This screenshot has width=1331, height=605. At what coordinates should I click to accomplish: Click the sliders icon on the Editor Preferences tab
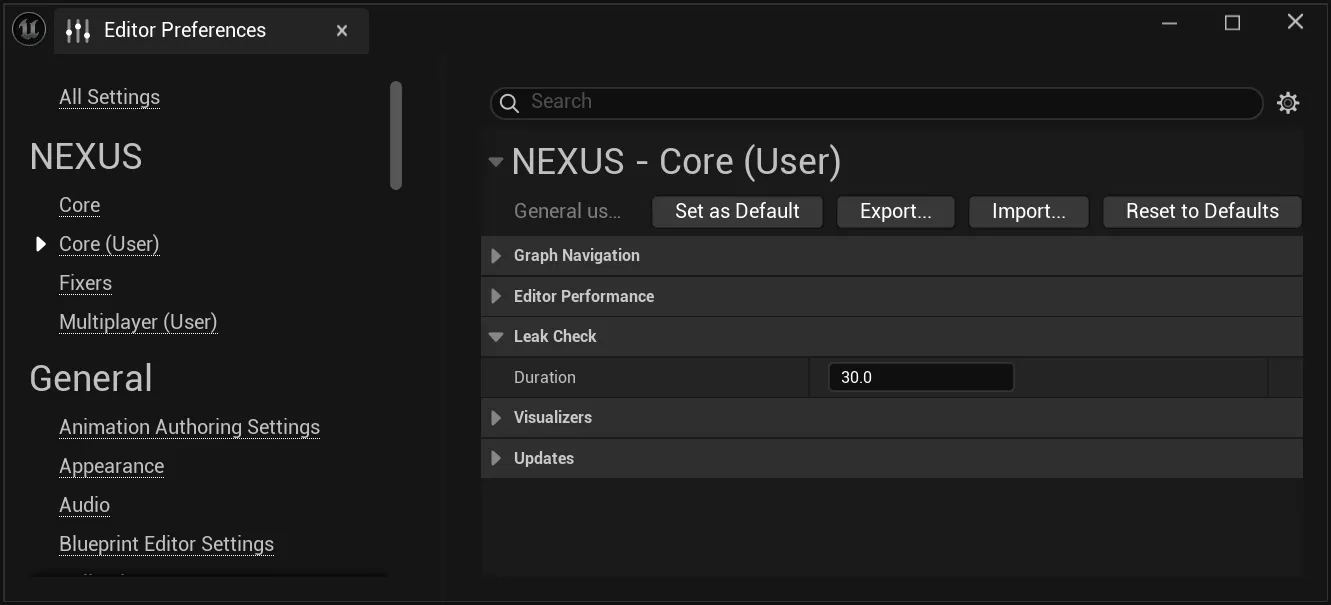[78, 30]
